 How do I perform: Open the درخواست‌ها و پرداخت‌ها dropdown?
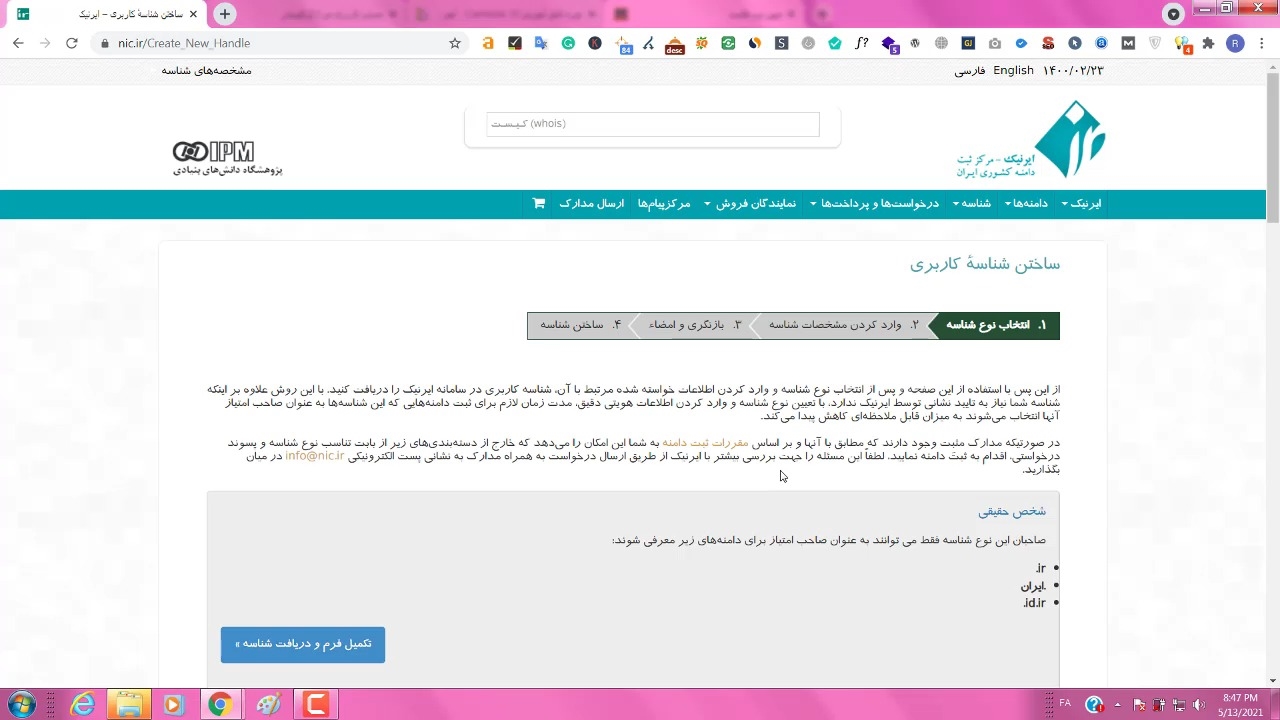pos(875,204)
